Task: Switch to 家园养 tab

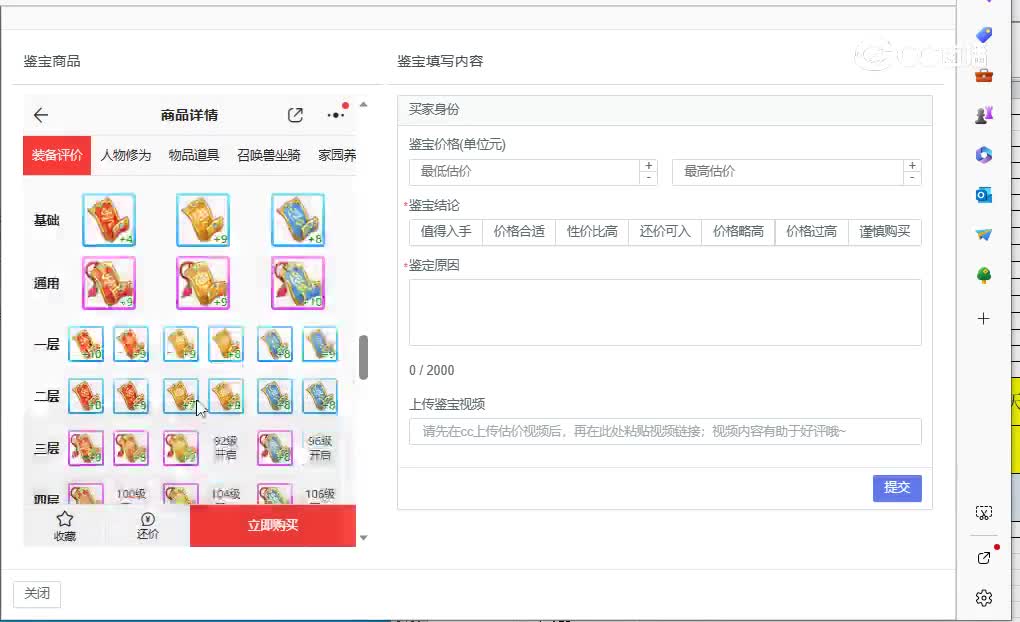Action: point(337,155)
